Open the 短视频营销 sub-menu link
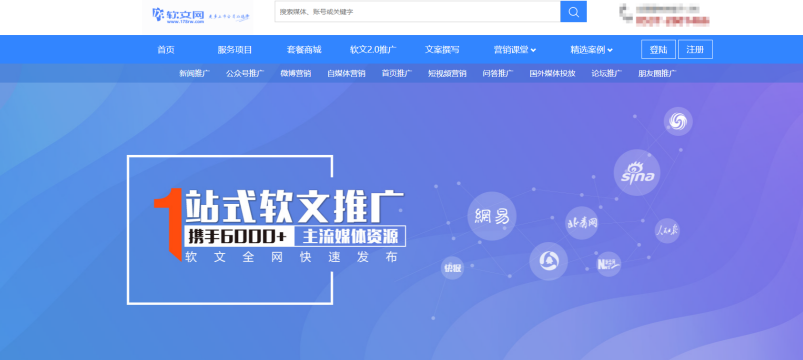Image resolution: width=803 pixels, height=360 pixels. [x=447, y=73]
